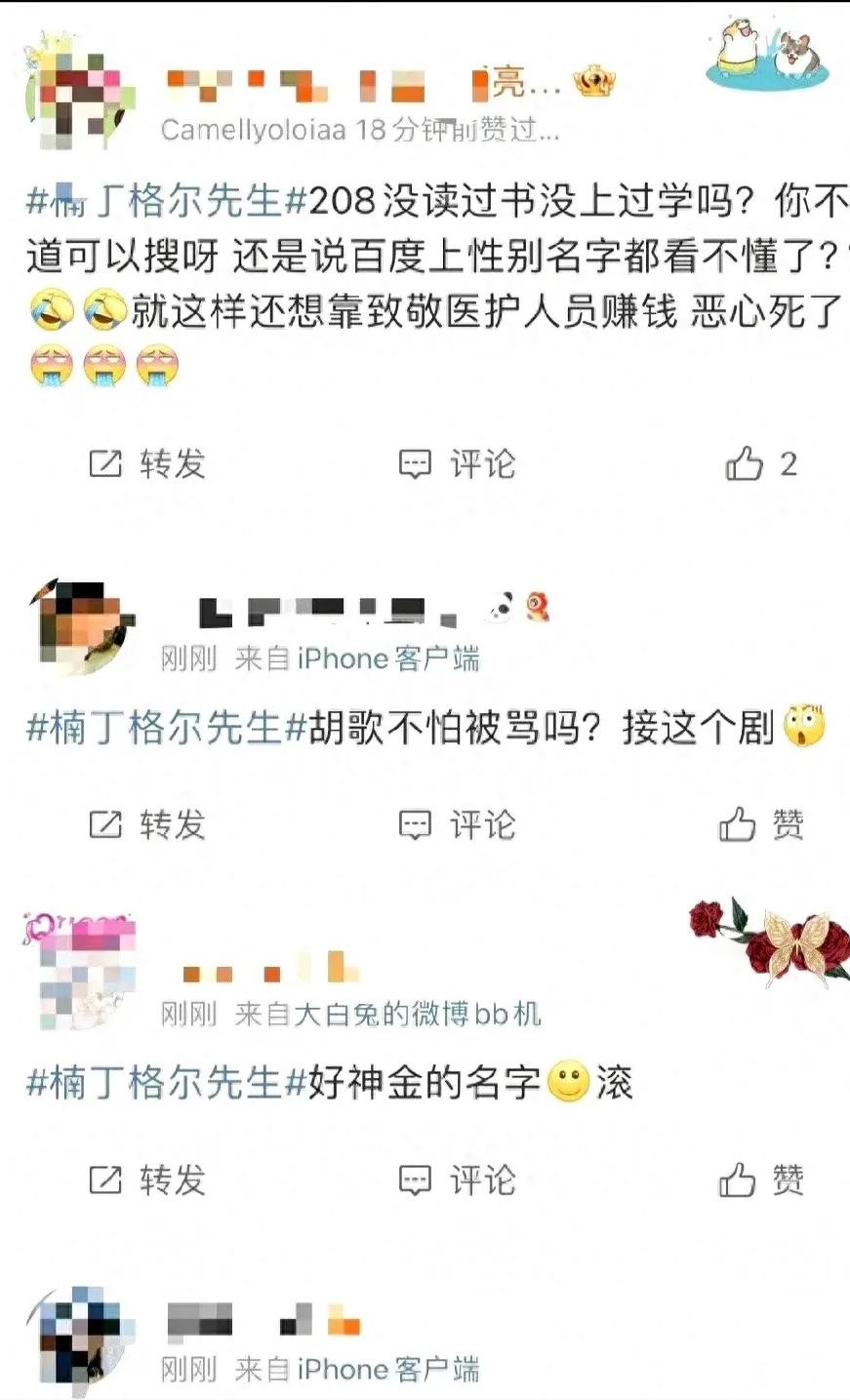Open third poster's pink avatar

click(x=80, y=973)
